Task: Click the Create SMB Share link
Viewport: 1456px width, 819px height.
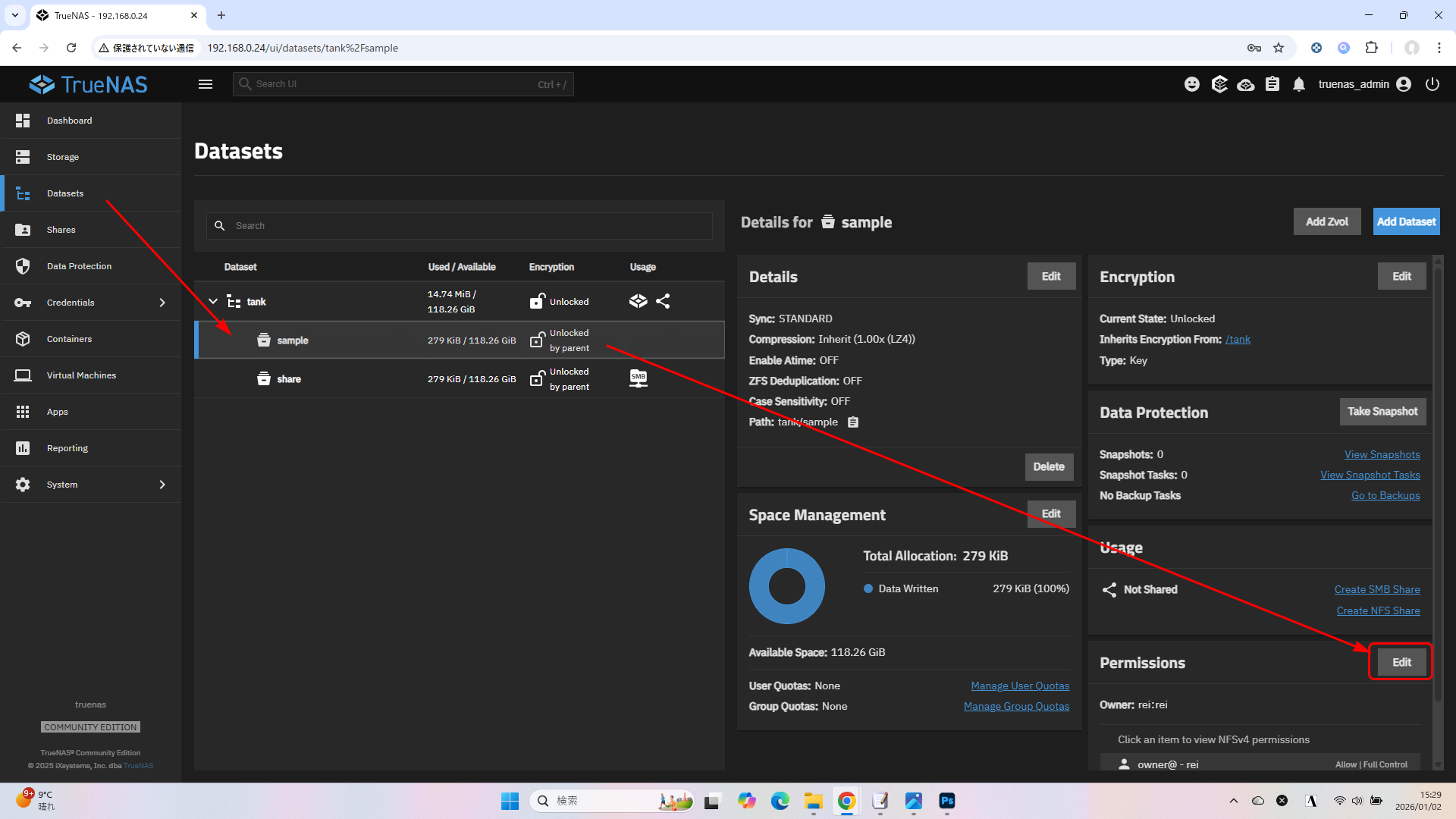Action: tap(1376, 589)
